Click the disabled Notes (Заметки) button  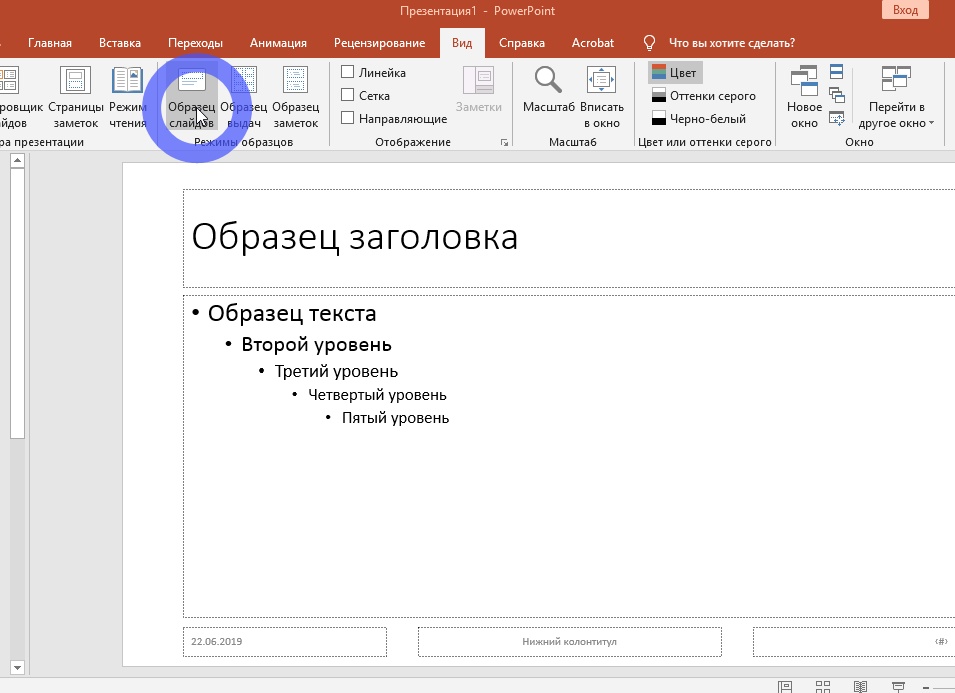(479, 90)
